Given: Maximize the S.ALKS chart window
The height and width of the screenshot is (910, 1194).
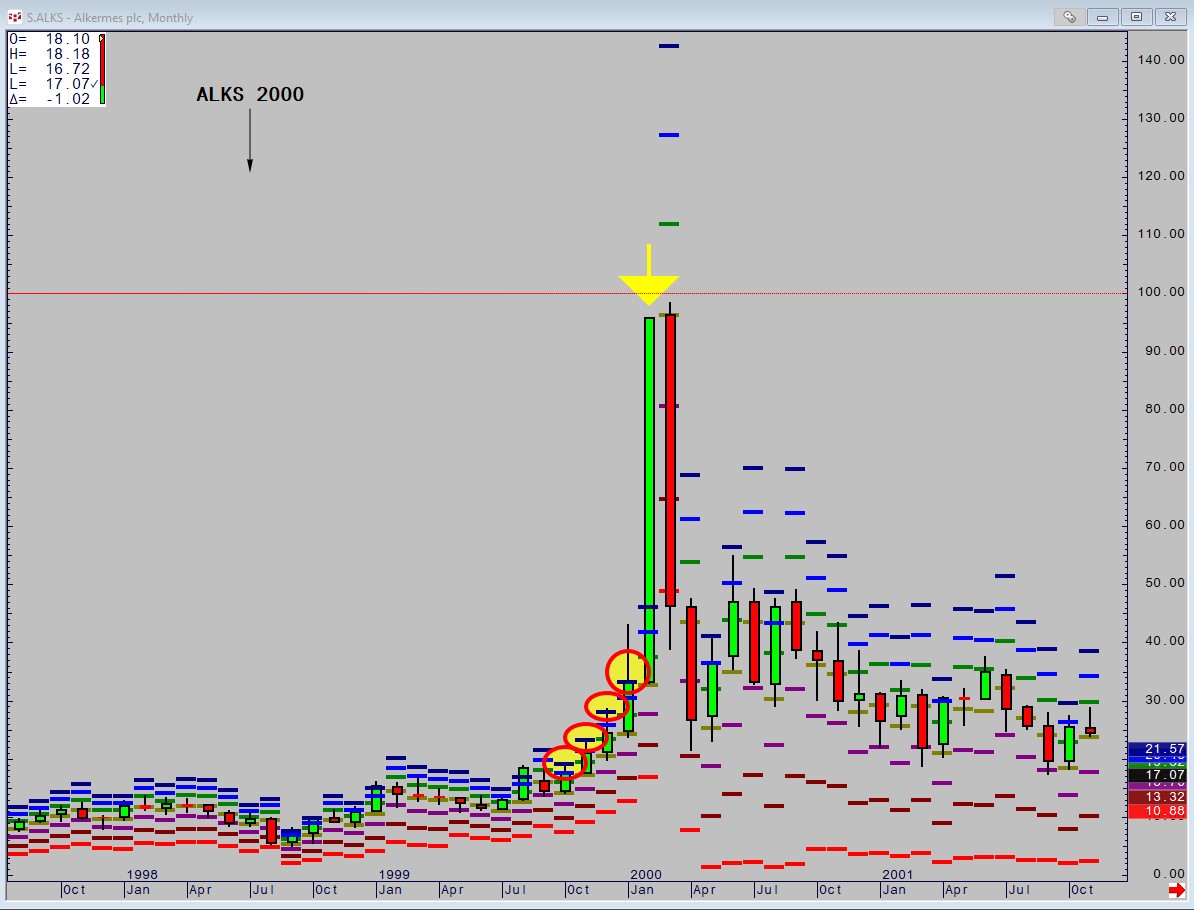Looking at the screenshot, I should 1136,17.
